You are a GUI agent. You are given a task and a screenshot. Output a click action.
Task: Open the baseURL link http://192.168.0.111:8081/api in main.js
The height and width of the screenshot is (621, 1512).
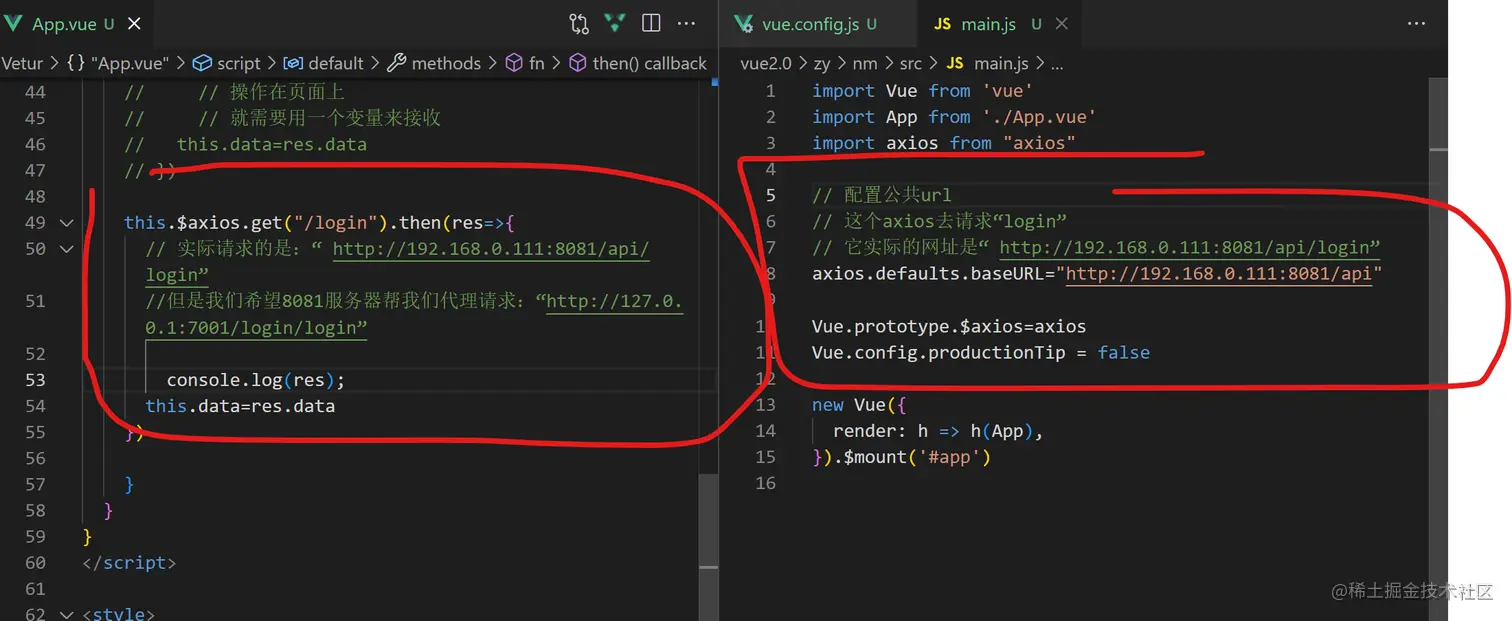[1219, 273]
